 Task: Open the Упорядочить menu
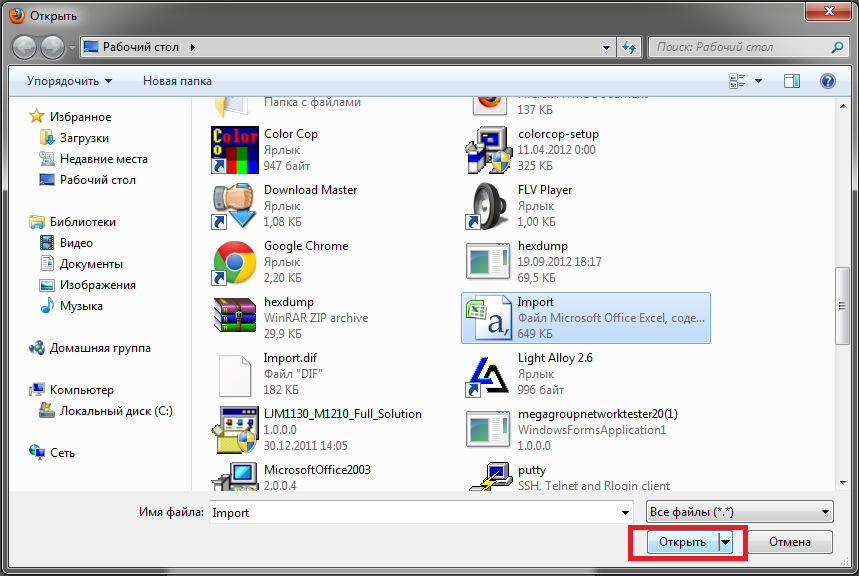tap(69, 81)
